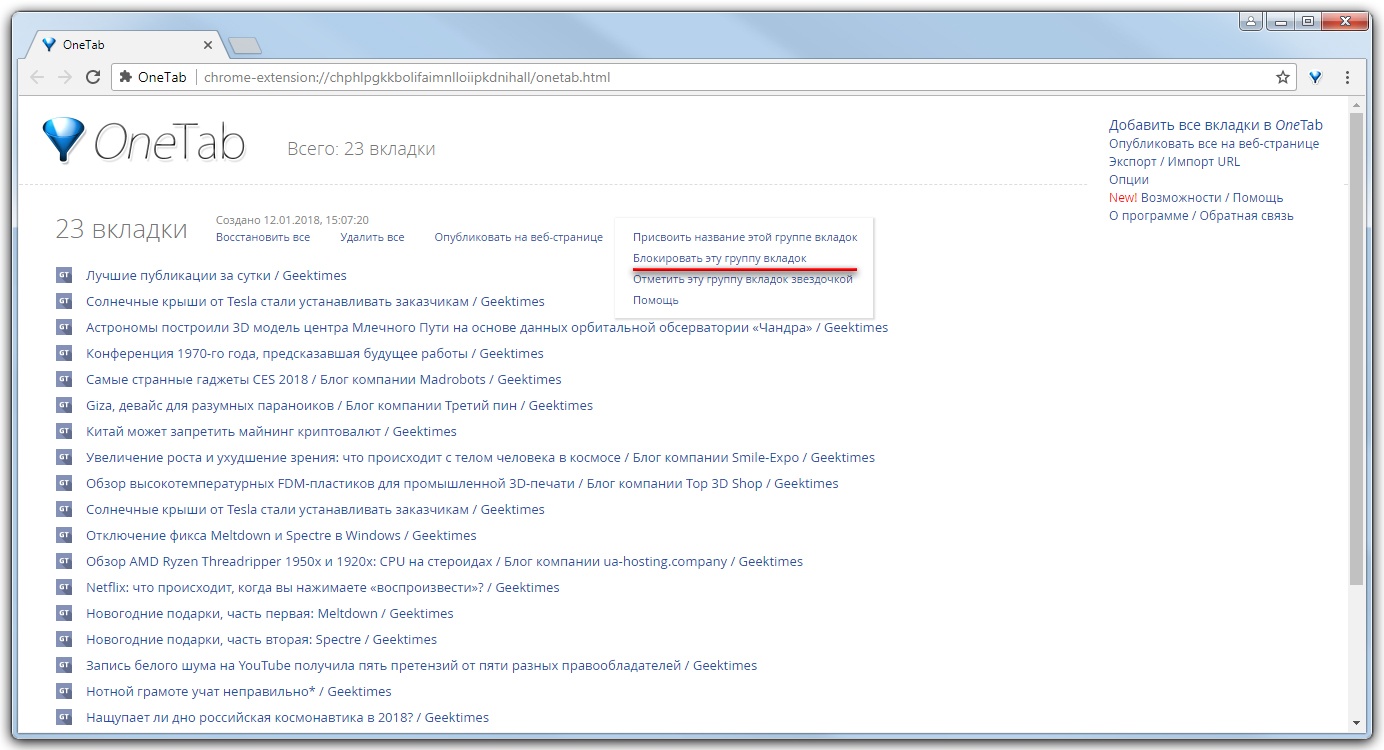Click favicon beside 'Китай может запретить майнинг'
1384x750 pixels.
click(64, 431)
